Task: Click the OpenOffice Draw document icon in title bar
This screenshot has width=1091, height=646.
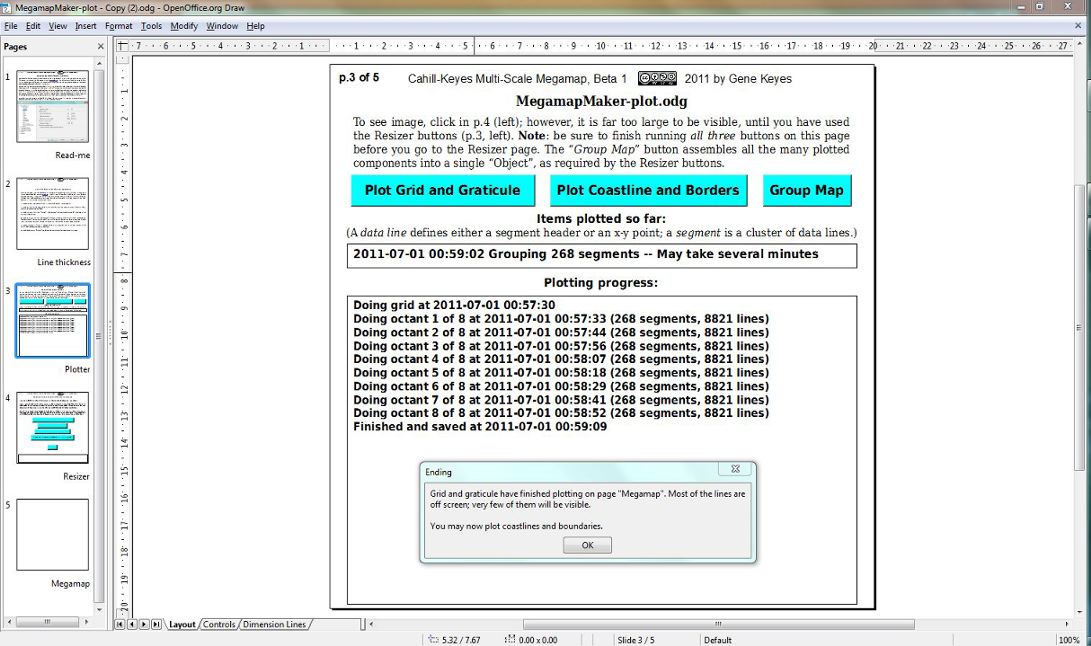Action: [6, 8]
